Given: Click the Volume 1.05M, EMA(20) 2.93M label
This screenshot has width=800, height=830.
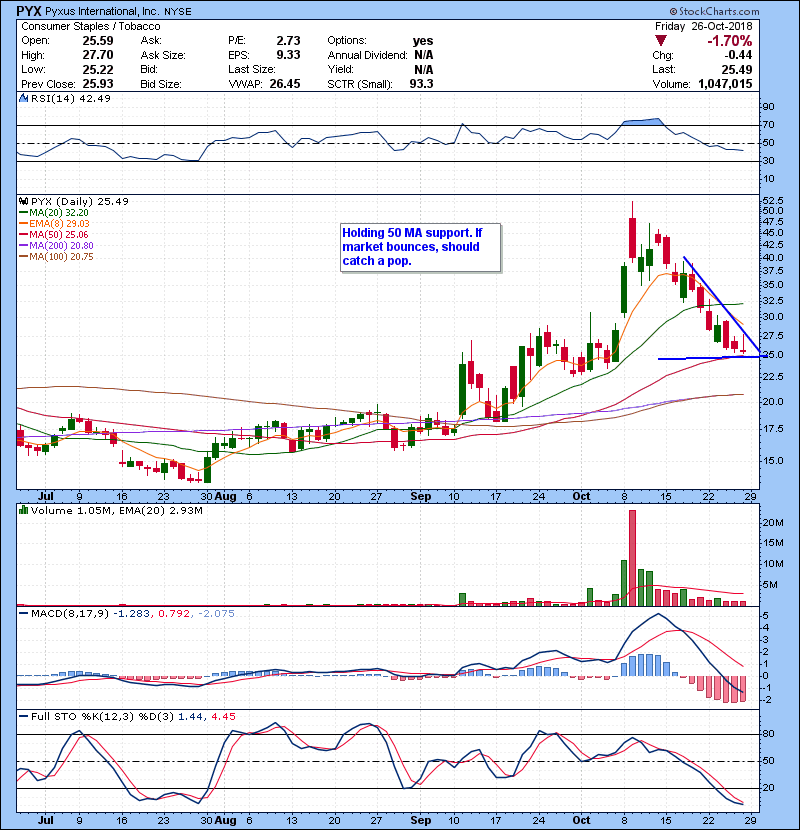Looking at the screenshot, I should coord(116,511).
